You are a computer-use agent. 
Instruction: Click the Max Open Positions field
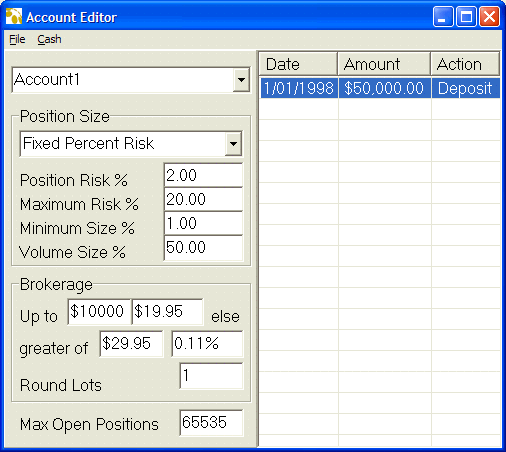[211, 422]
